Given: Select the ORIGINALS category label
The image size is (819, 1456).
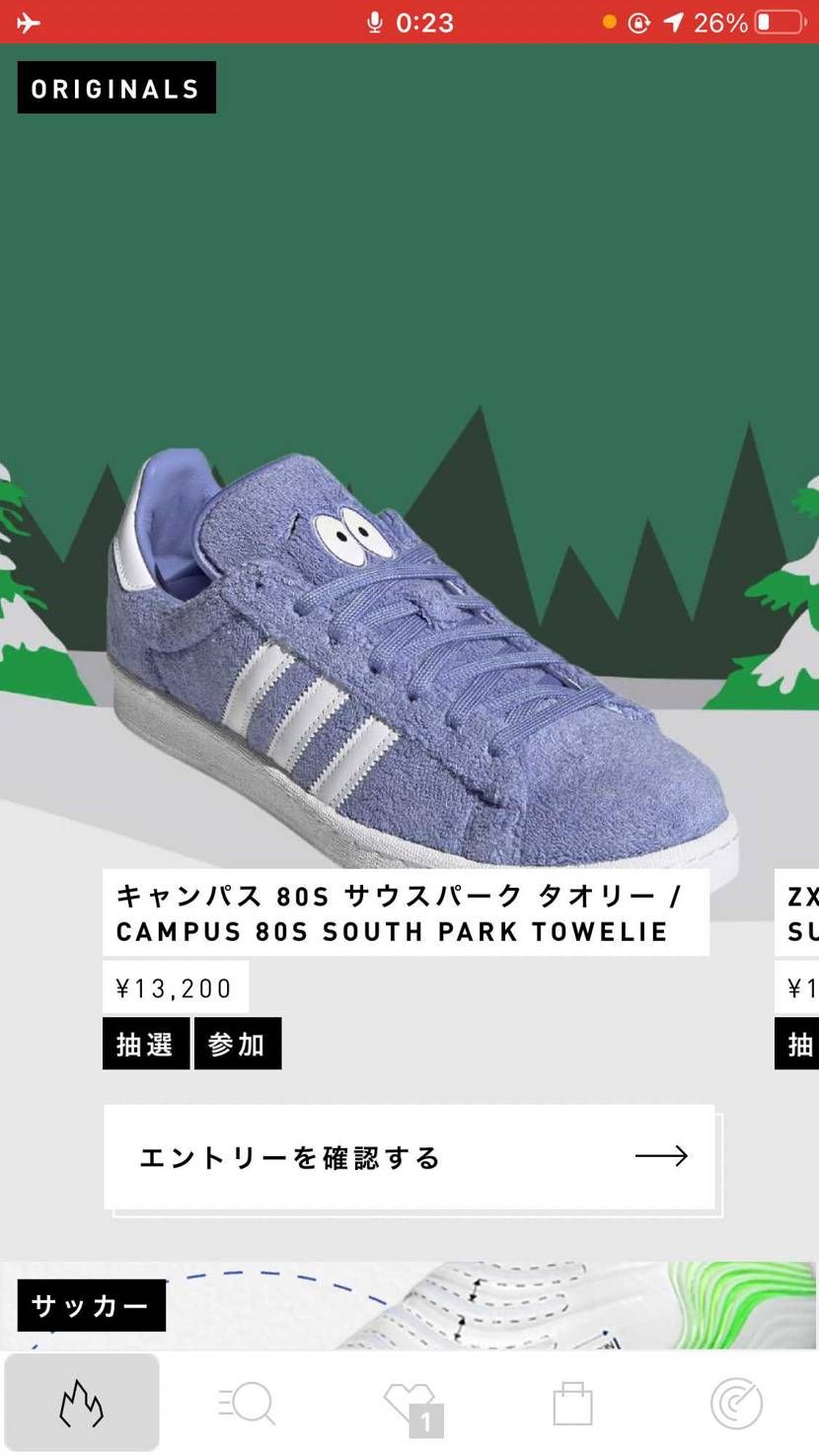Looking at the screenshot, I should click(x=116, y=88).
